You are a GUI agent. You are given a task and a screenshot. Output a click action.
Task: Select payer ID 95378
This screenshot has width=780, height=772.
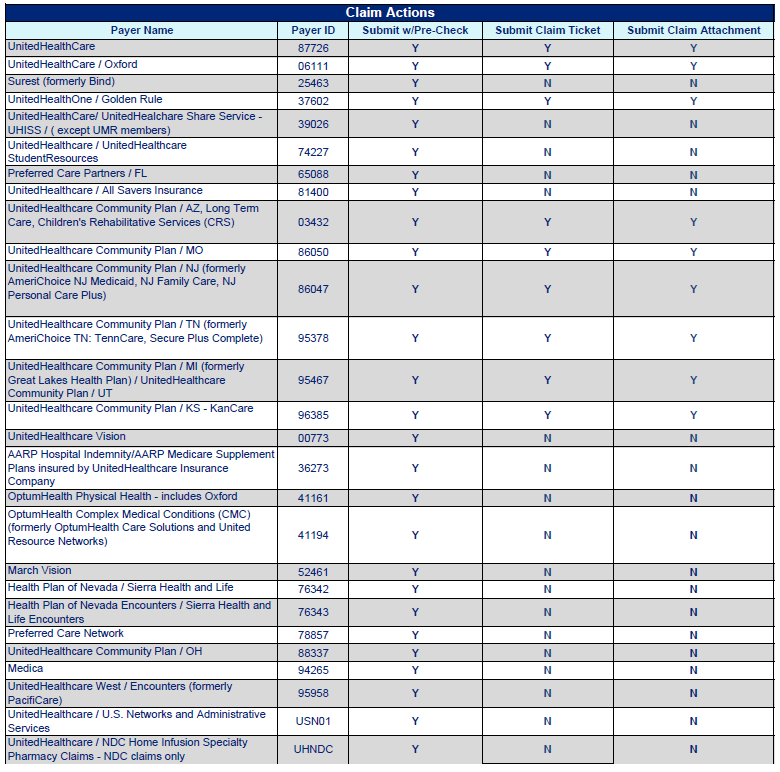(x=313, y=338)
